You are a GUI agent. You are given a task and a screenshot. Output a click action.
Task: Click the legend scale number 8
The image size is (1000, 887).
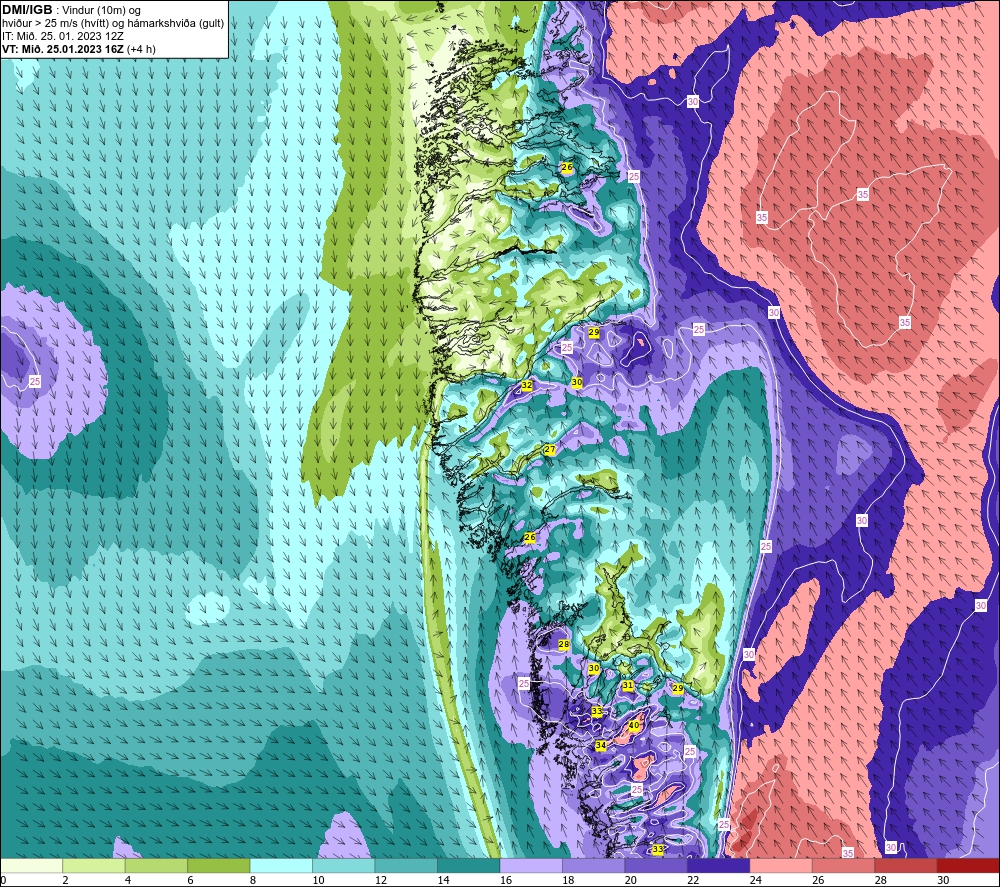(253, 880)
